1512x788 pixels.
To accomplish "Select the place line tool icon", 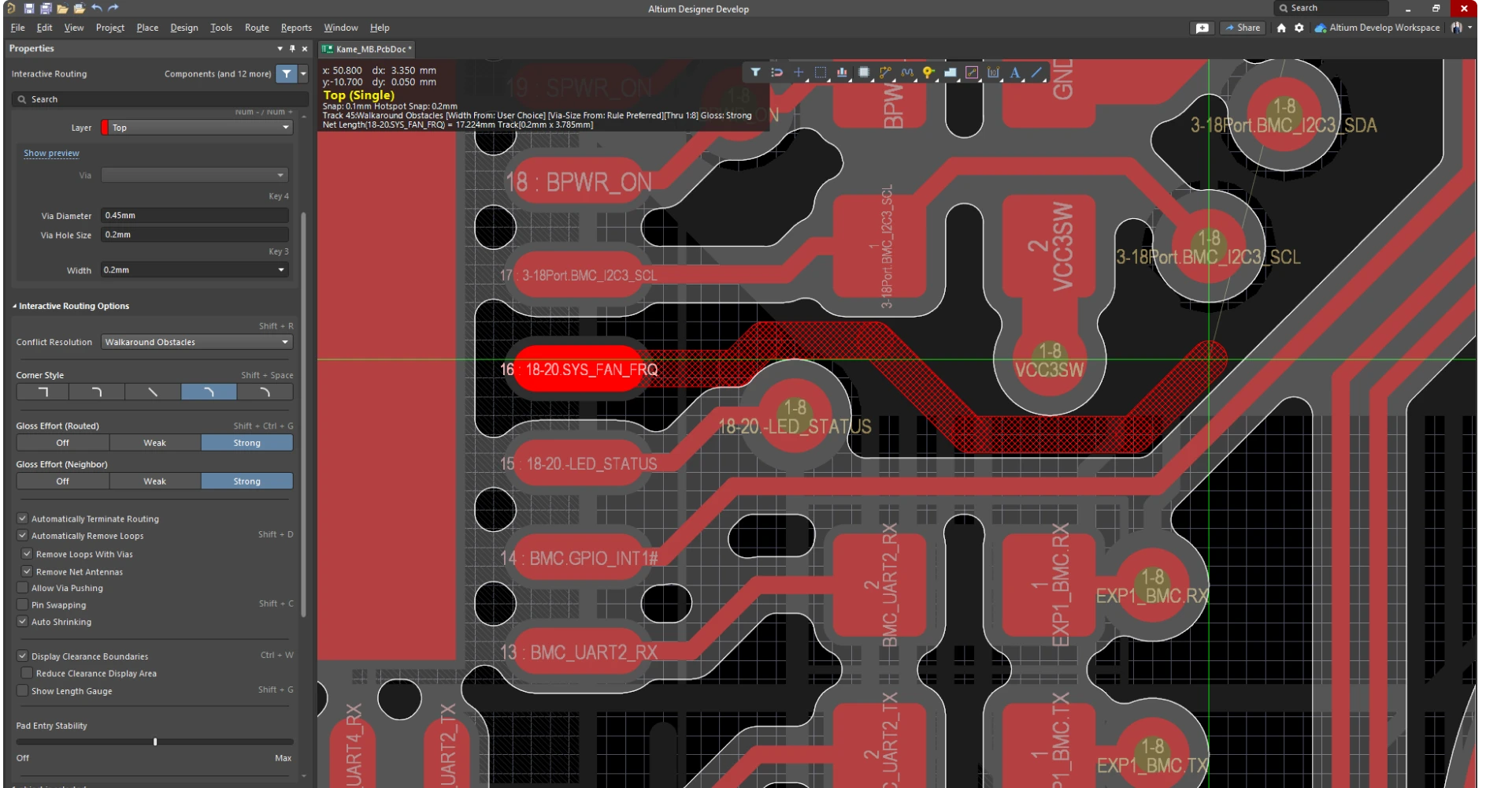I will (x=1037, y=72).
